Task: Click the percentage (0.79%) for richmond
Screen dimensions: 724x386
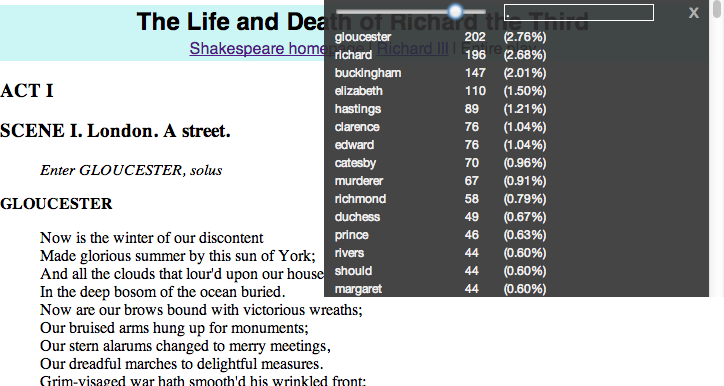Action: [525, 199]
